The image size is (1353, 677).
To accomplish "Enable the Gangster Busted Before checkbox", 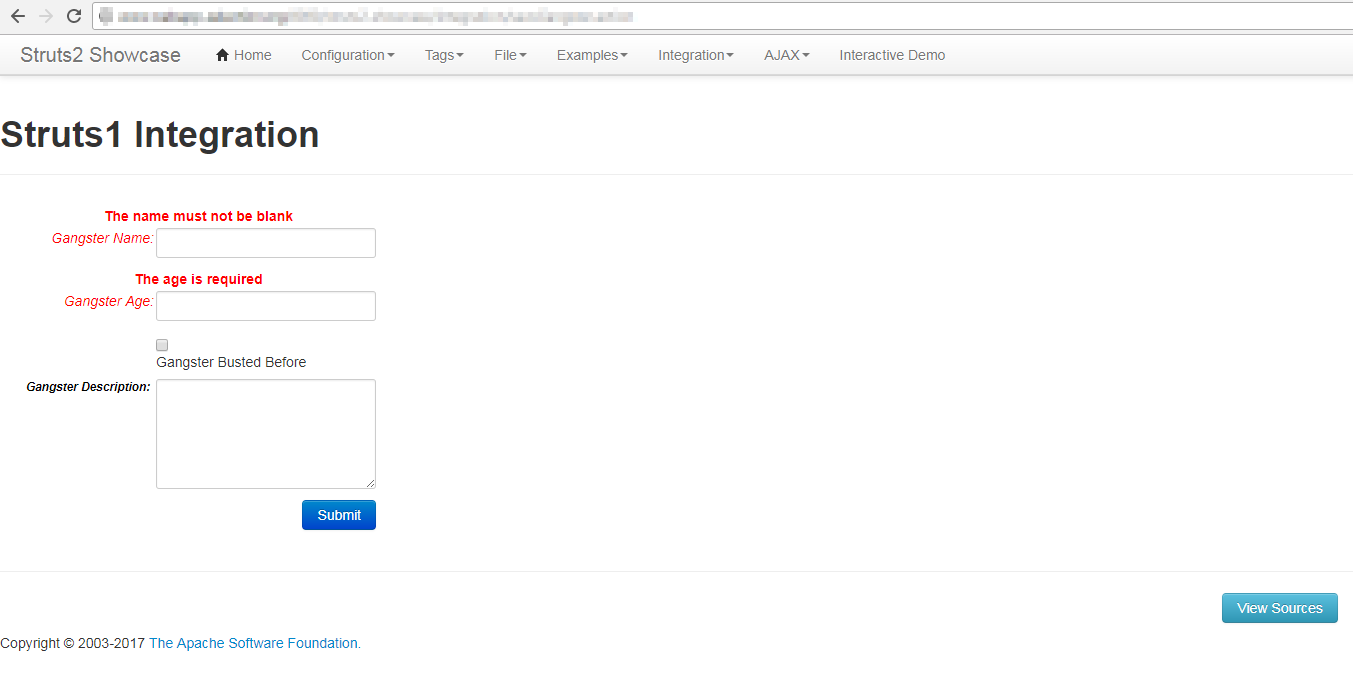I will point(161,344).
